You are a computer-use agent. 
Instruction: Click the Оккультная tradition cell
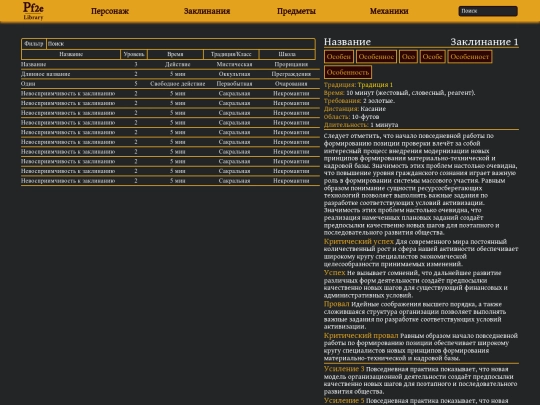click(235, 74)
